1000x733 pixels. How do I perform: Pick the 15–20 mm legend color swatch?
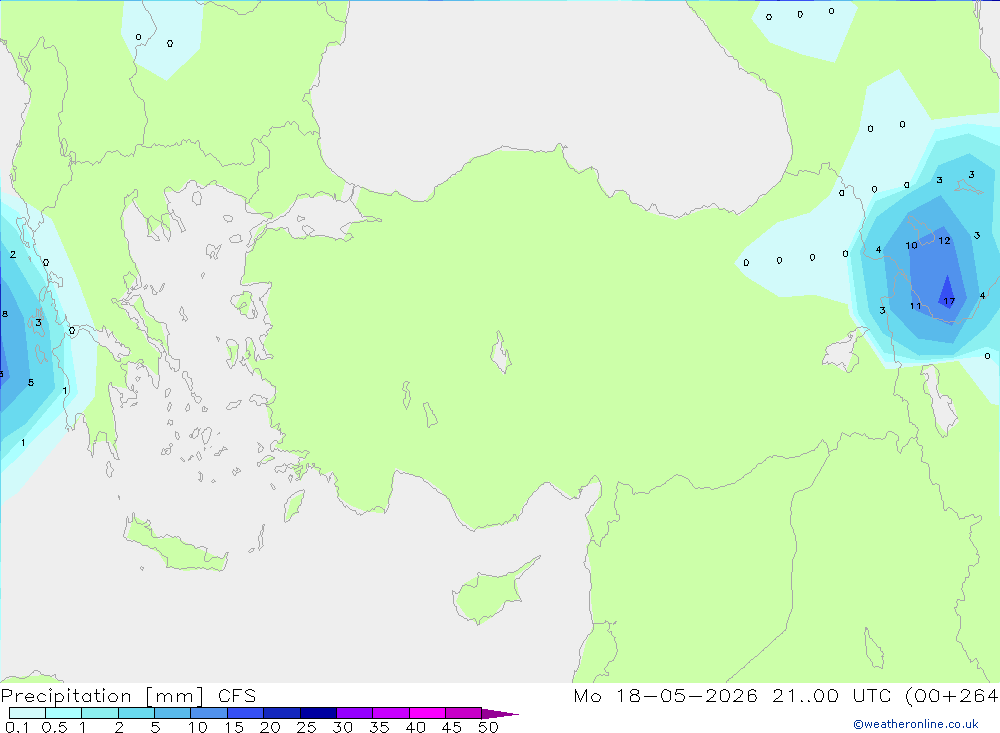coord(245,713)
